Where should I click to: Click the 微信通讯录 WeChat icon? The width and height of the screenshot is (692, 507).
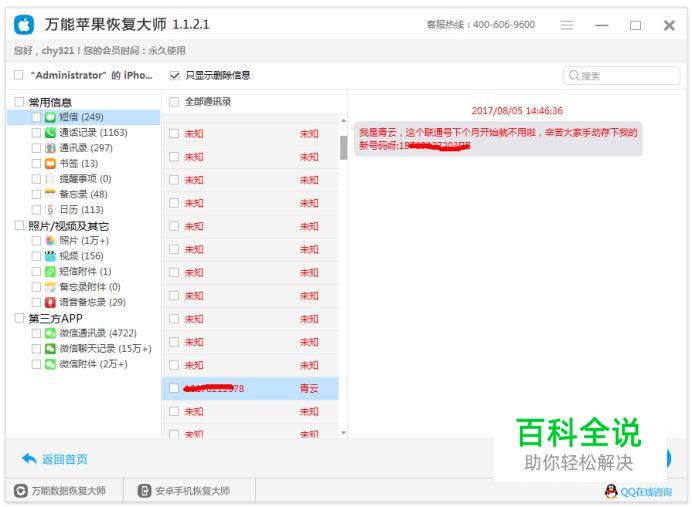click(x=50, y=333)
